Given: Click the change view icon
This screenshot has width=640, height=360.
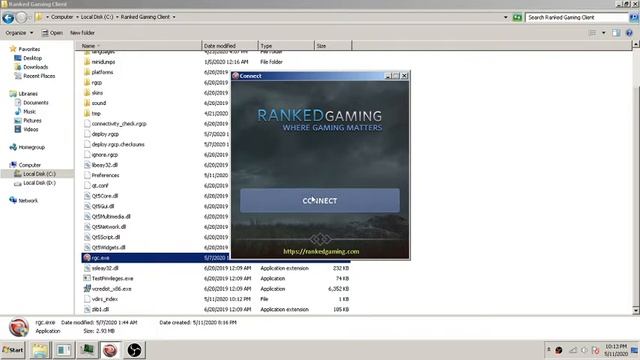Looking at the screenshot, I should (x=593, y=33).
